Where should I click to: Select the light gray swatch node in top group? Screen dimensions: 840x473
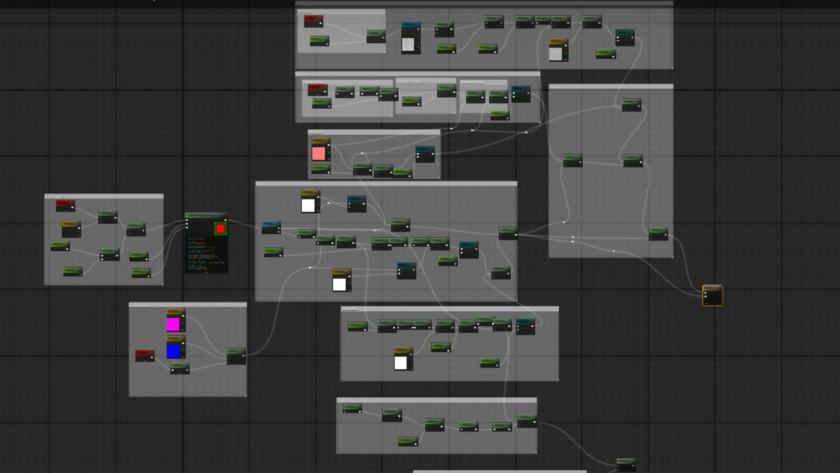click(x=556, y=52)
